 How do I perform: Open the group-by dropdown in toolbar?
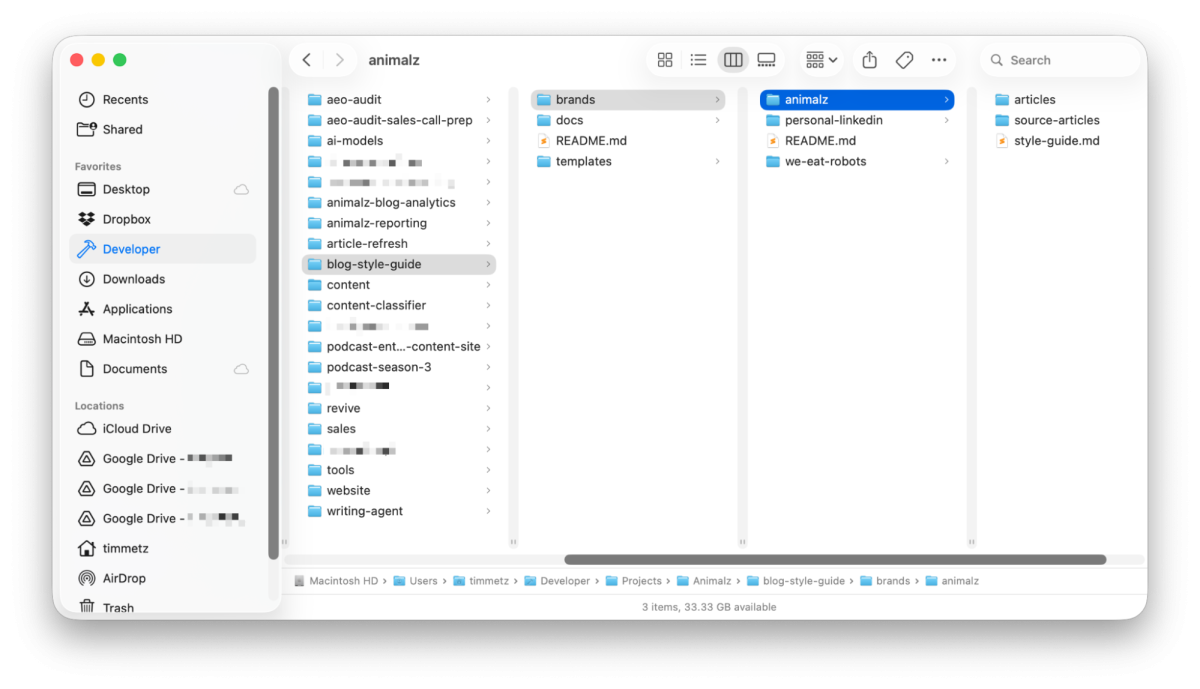(x=821, y=60)
